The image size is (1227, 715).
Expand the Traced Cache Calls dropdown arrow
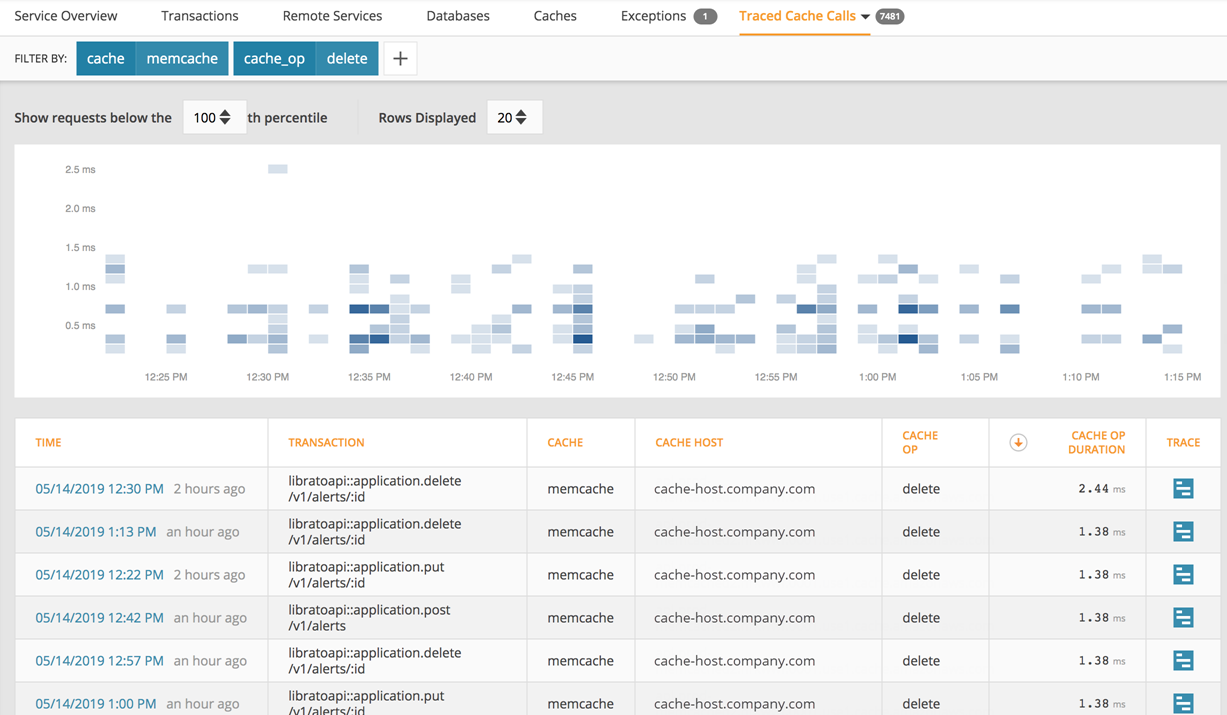point(866,16)
